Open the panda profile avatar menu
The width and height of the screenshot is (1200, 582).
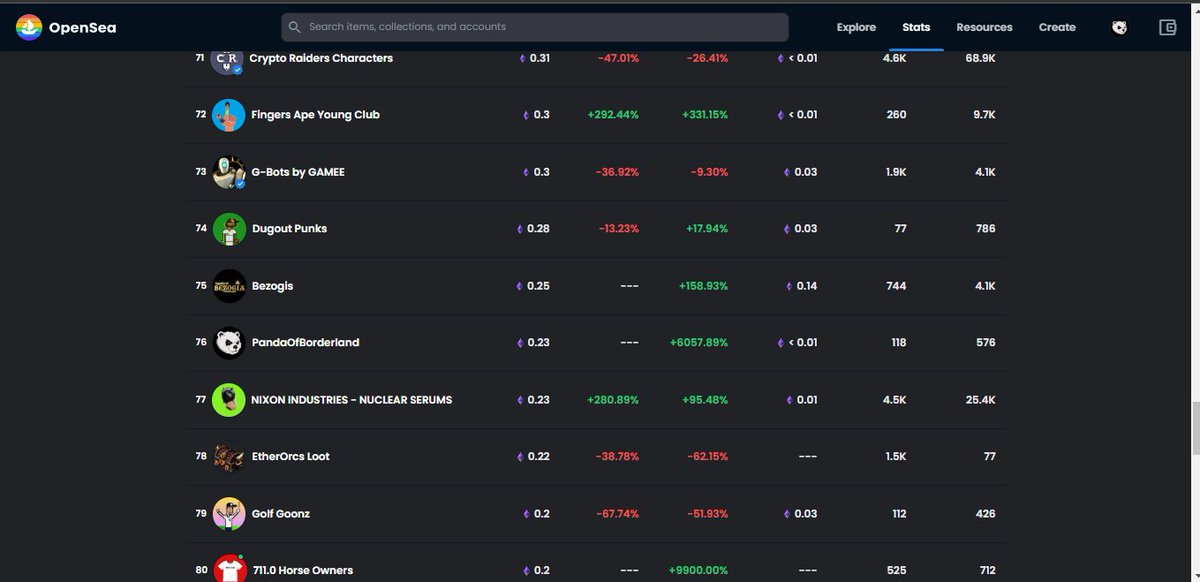coord(1119,28)
